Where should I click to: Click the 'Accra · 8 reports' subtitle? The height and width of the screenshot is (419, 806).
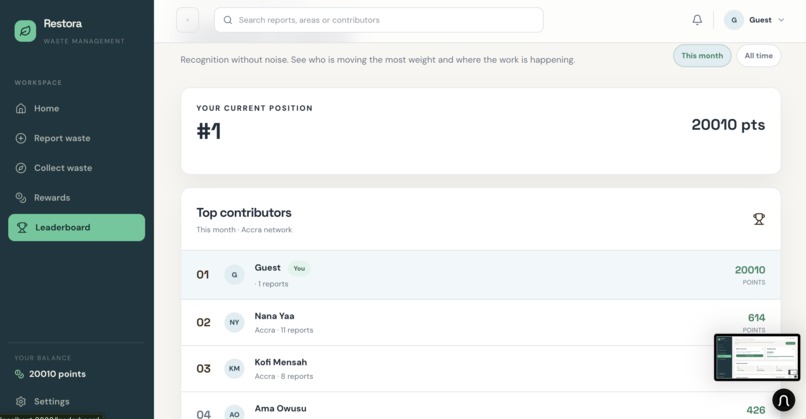pos(284,377)
